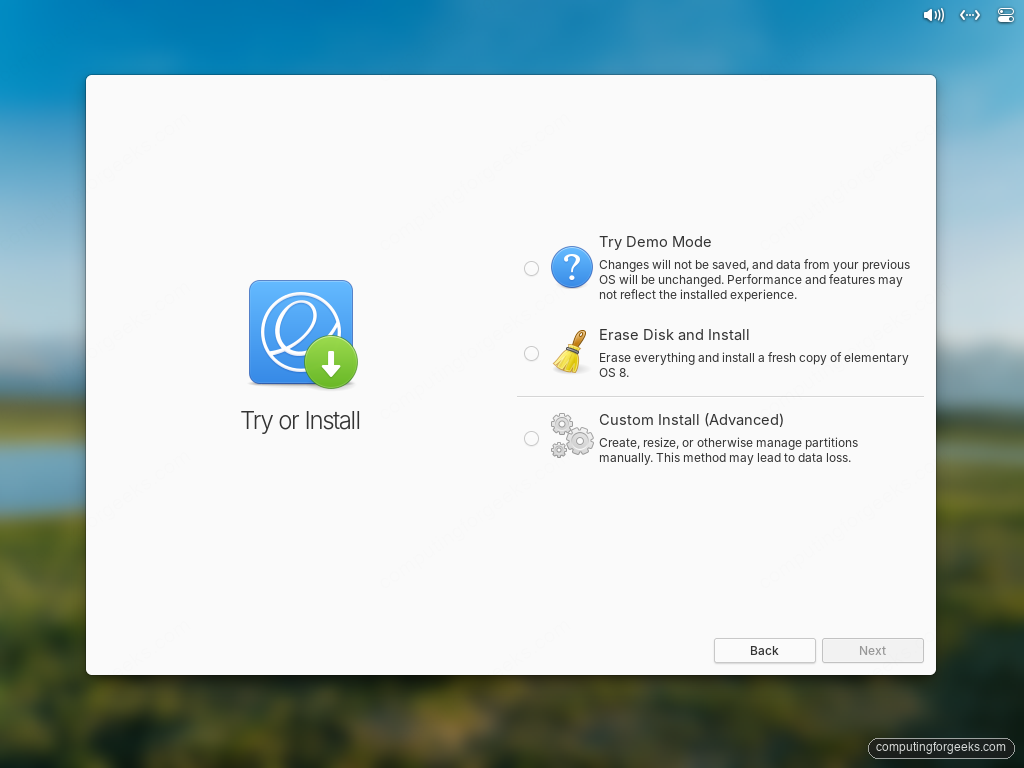The image size is (1024, 768).
Task: Click the 'Create, resize, or otherwise manage' description
Action: 728,450
